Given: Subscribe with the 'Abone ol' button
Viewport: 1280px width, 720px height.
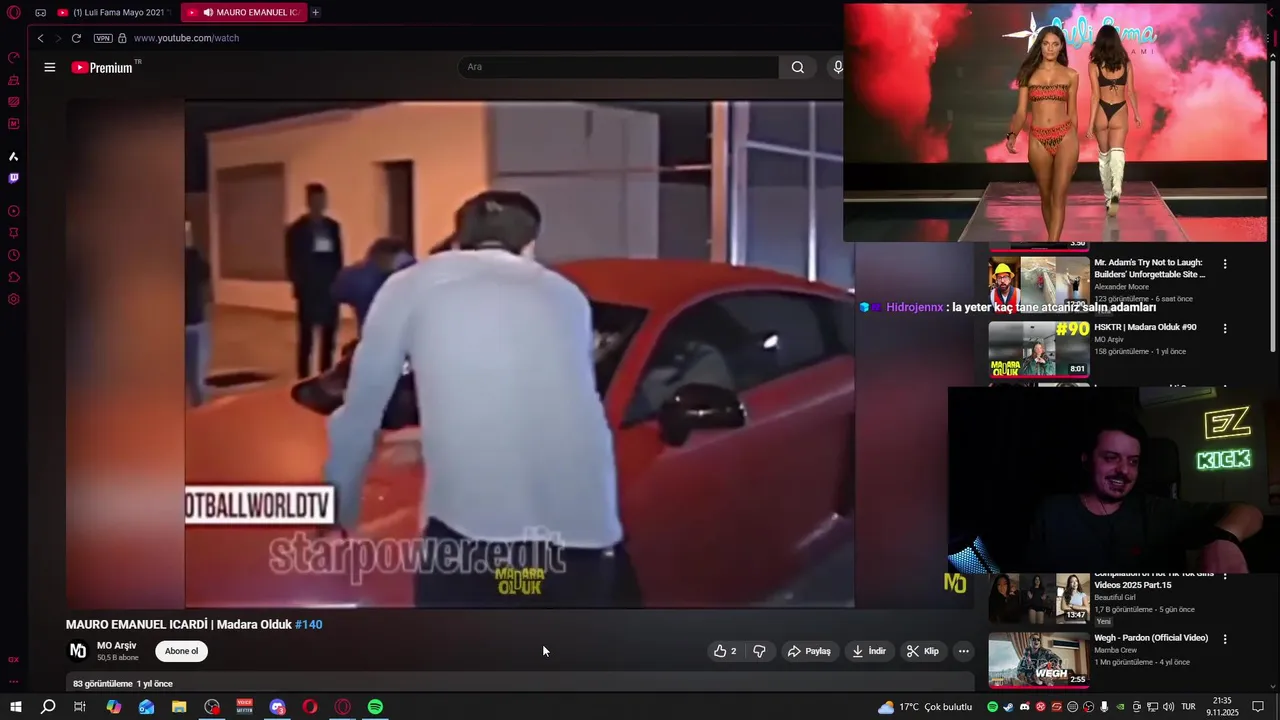Looking at the screenshot, I should (x=181, y=651).
